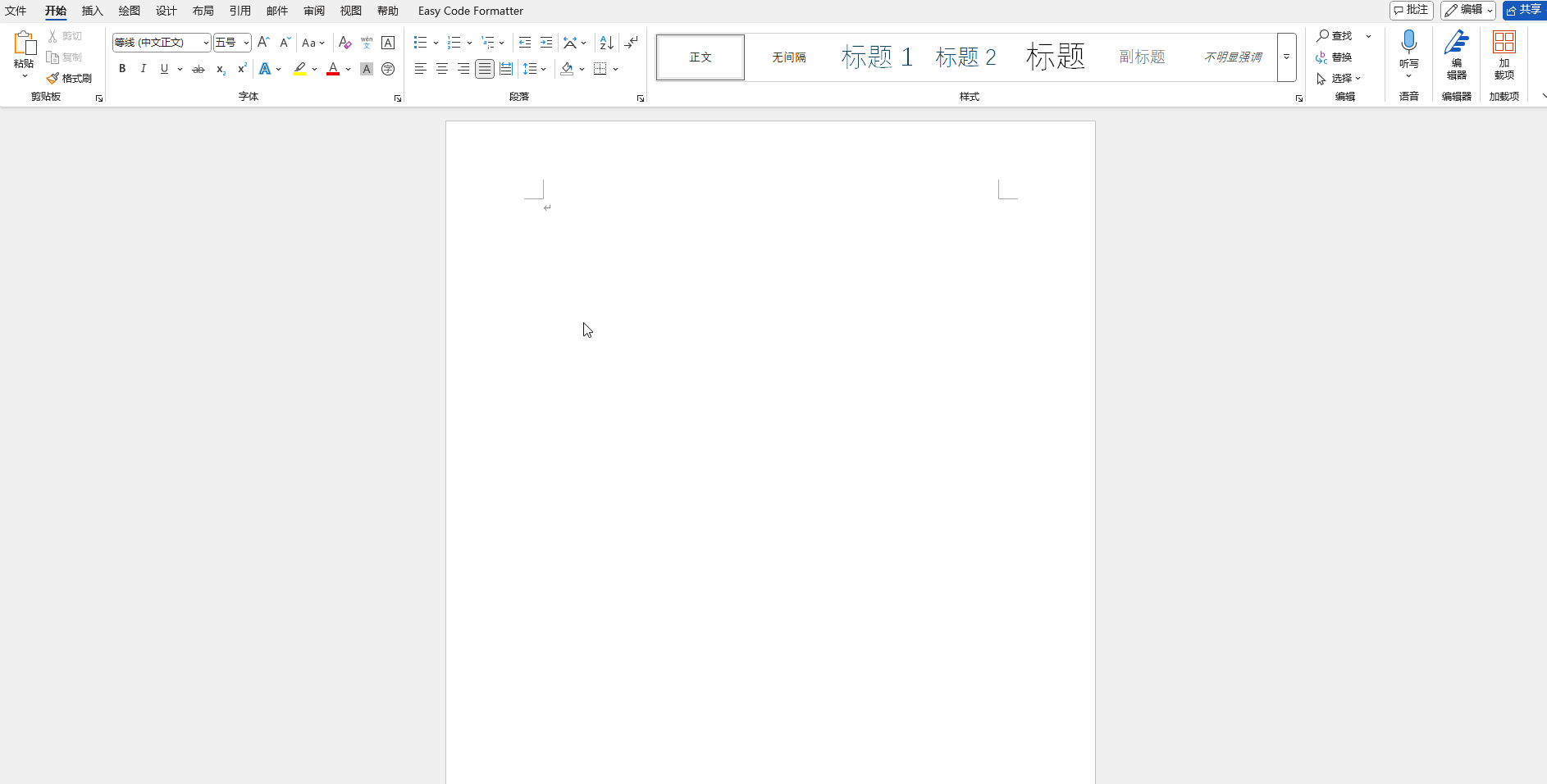1547x784 pixels.
Task: Click inside the blank document page
Action: pos(770,452)
